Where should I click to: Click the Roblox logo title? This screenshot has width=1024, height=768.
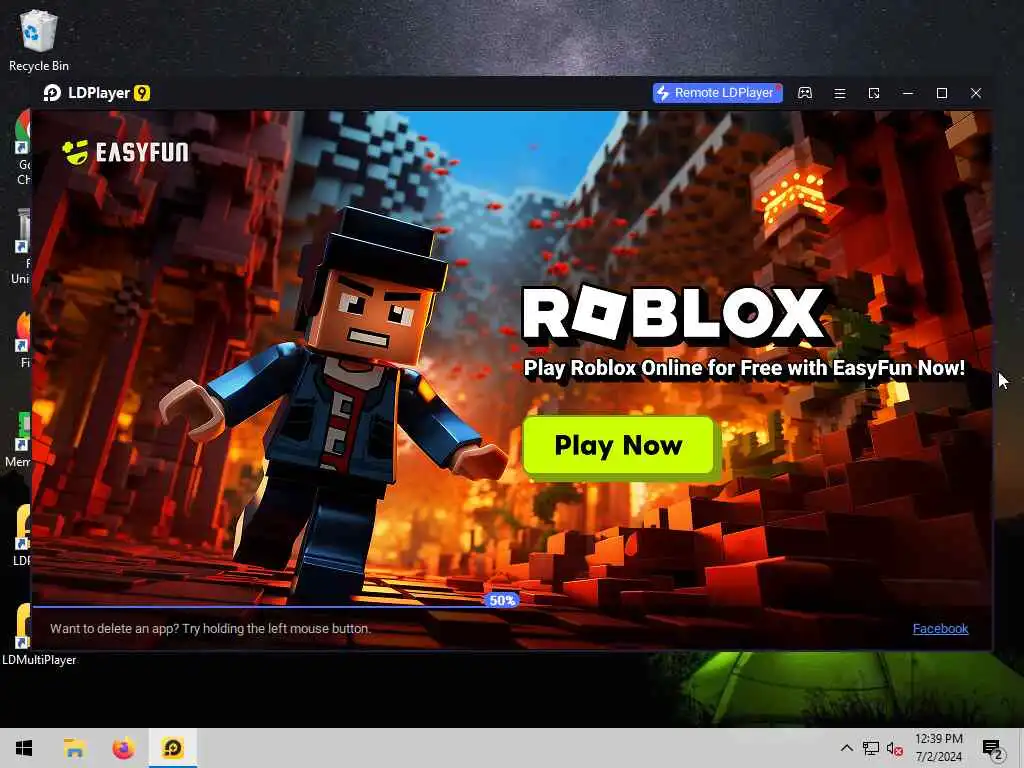pos(673,314)
